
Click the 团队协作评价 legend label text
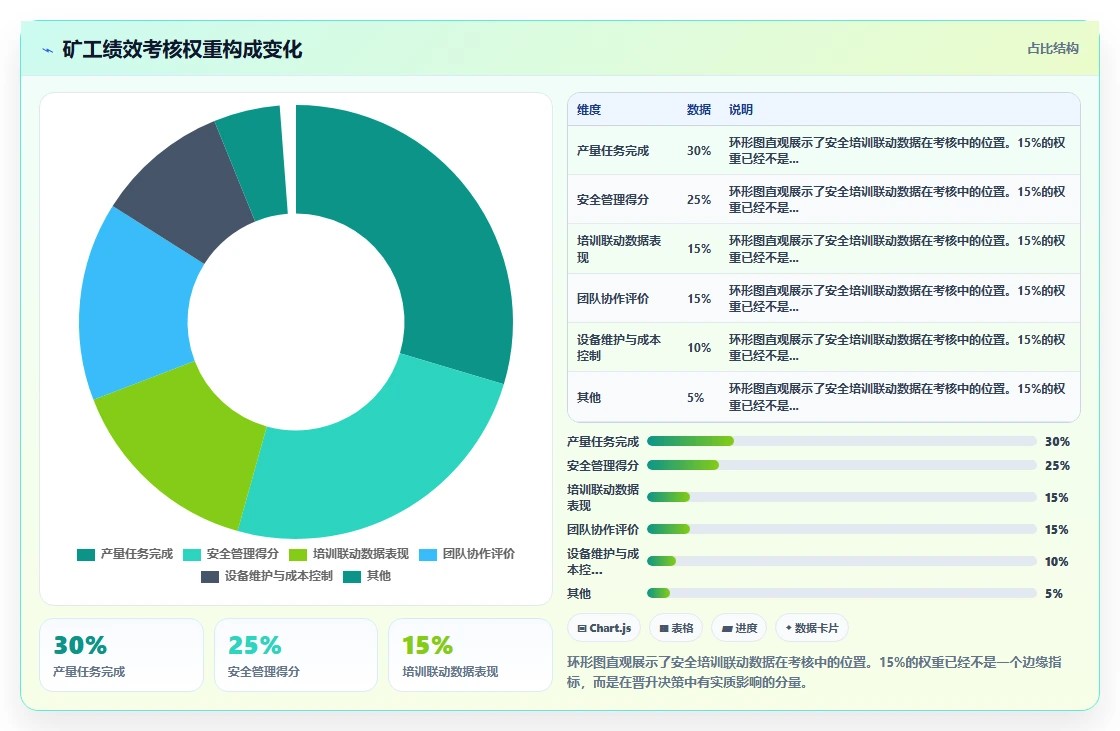coord(479,554)
